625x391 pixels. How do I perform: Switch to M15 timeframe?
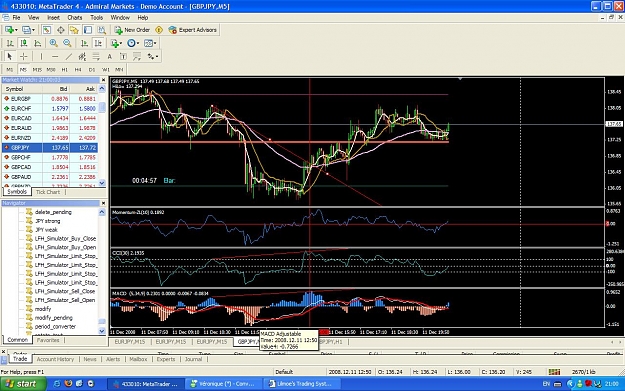coord(37,69)
